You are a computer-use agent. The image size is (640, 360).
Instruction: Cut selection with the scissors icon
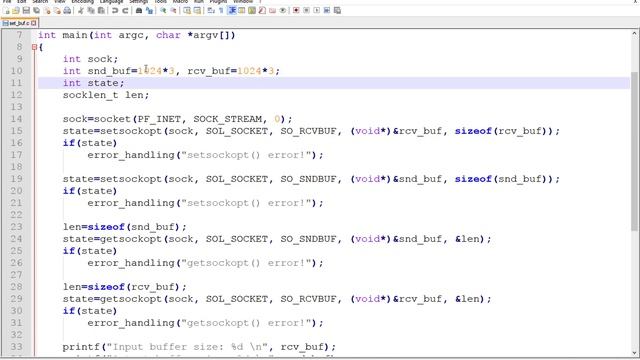pos(81,10)
